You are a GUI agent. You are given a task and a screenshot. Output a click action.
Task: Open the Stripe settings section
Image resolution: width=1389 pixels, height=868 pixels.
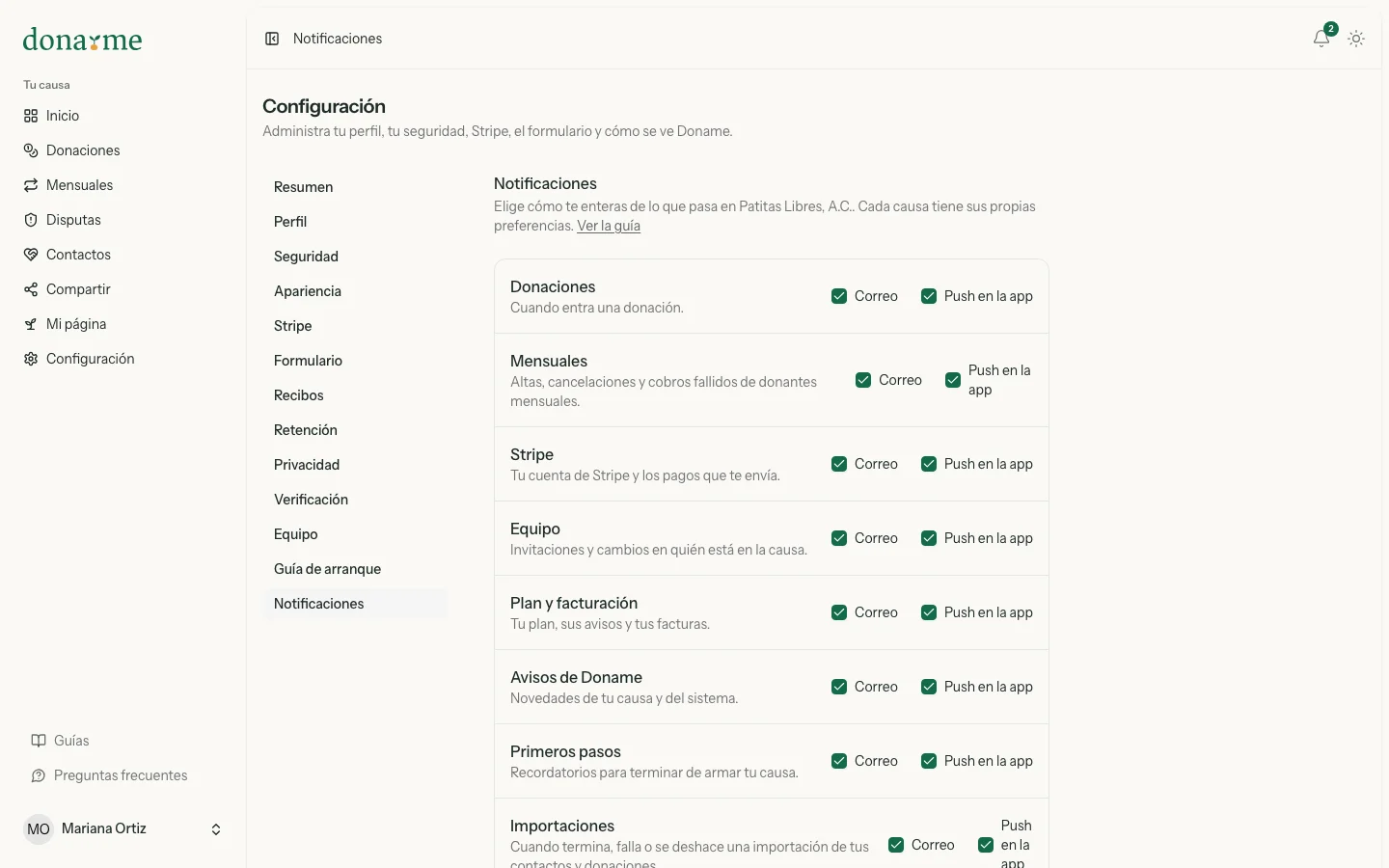coord(357,326)
